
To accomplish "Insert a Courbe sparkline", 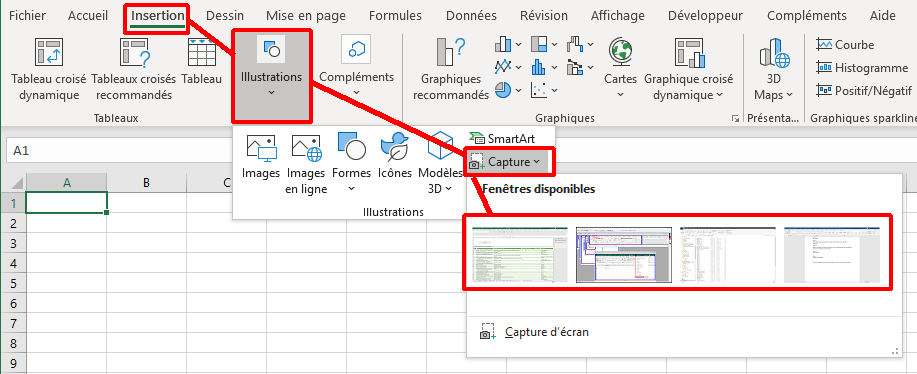I will (x=846, y=45).
